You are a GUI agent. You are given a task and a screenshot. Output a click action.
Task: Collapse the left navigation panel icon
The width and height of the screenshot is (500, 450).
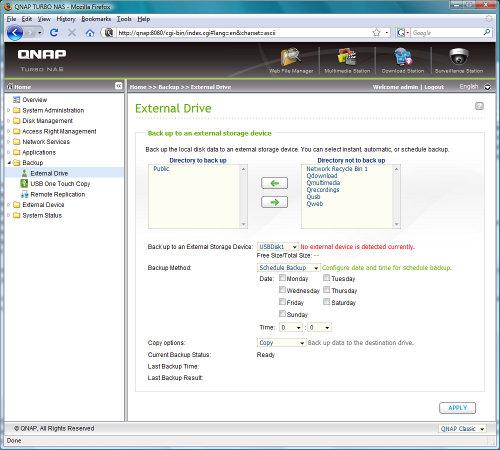tap(118, 86)
